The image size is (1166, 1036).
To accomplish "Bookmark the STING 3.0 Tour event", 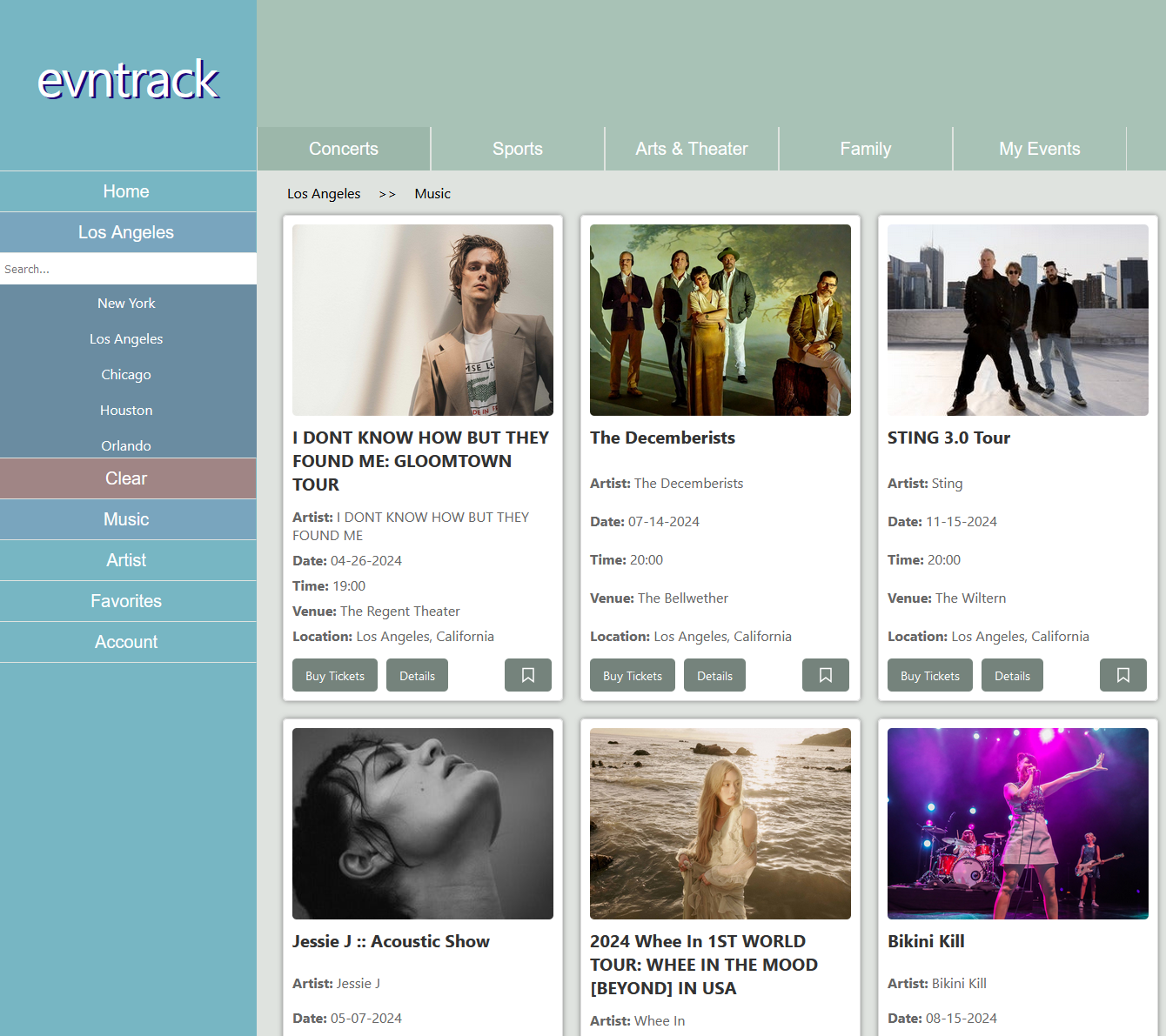I will tap(1123, 675).
